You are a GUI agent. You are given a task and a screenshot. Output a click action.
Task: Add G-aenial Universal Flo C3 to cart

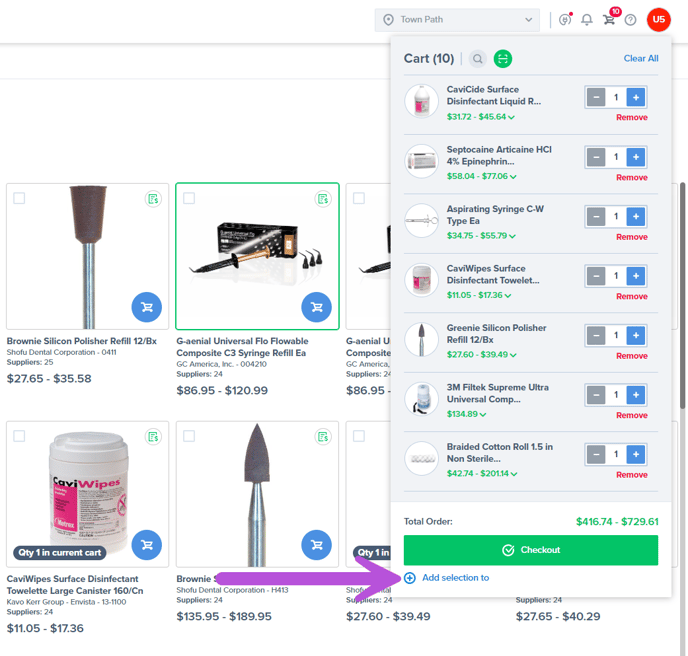tap(316, 307)
